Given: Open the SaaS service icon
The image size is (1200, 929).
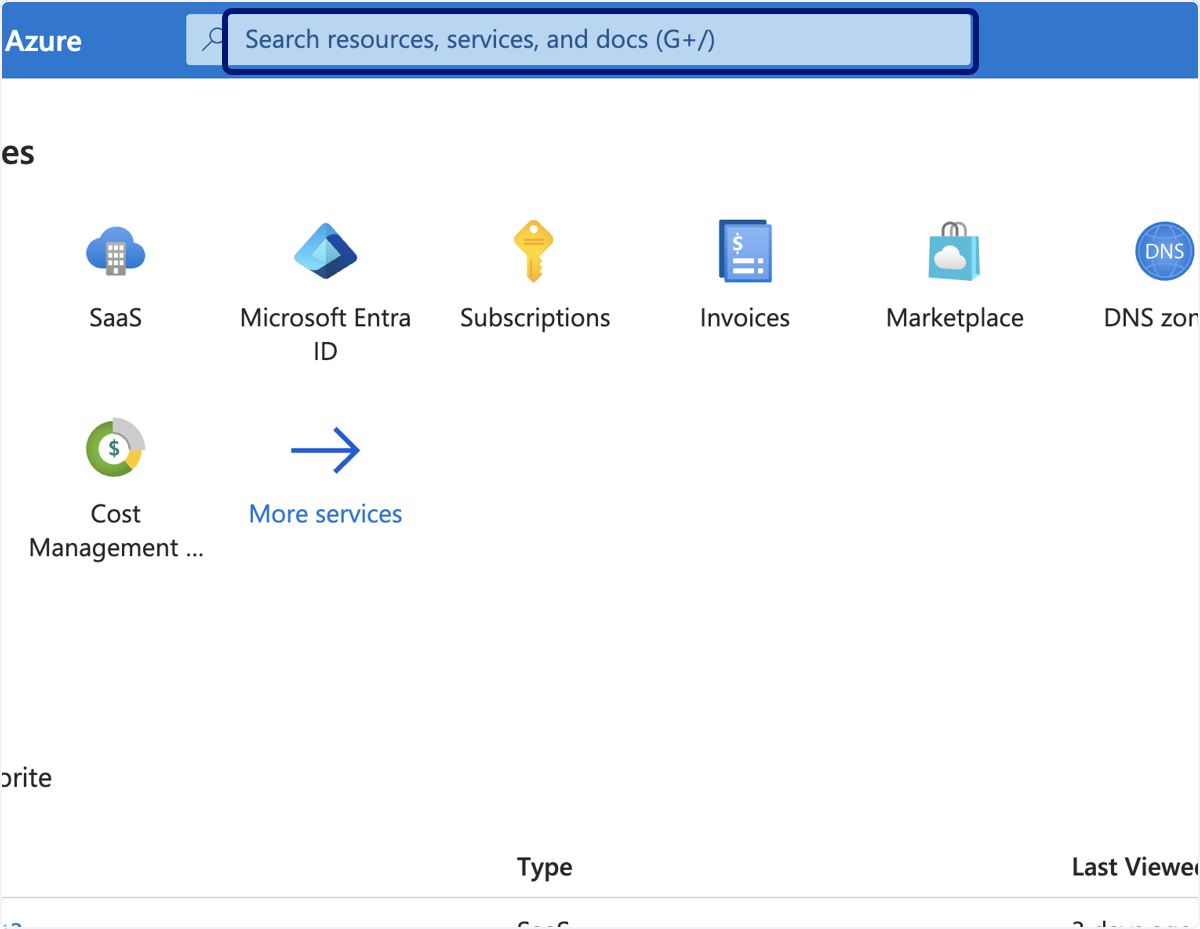Looking at the screenshot, I should 115,250.
